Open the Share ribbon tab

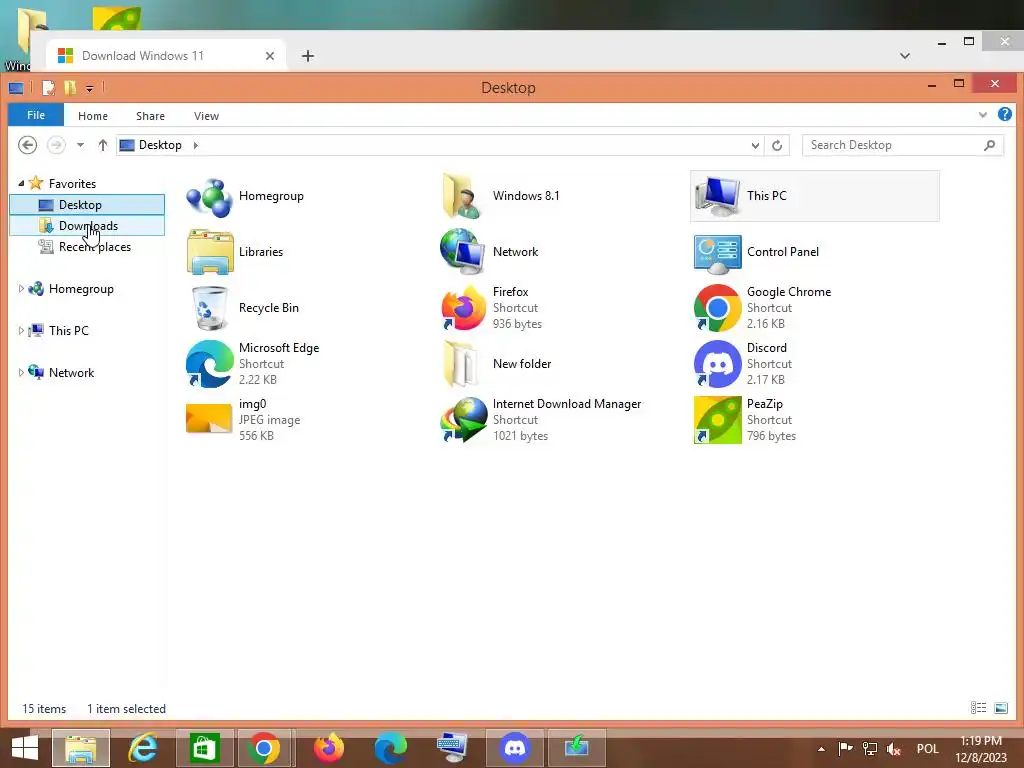(x=150, y=116)
